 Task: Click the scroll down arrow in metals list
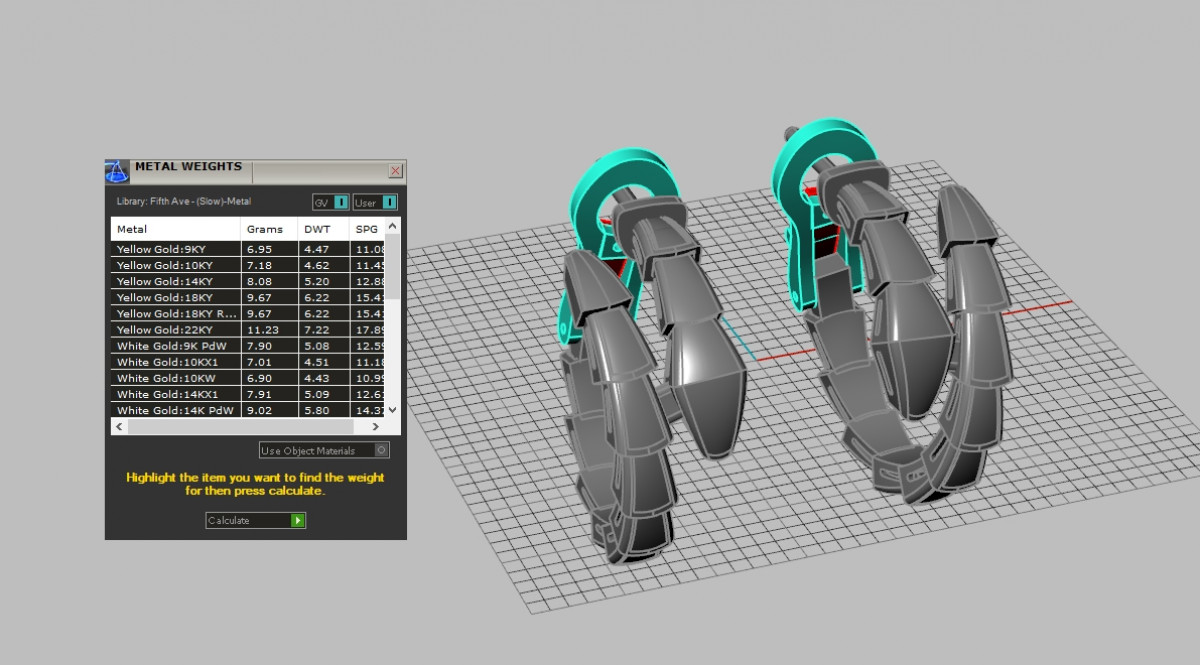393,410
